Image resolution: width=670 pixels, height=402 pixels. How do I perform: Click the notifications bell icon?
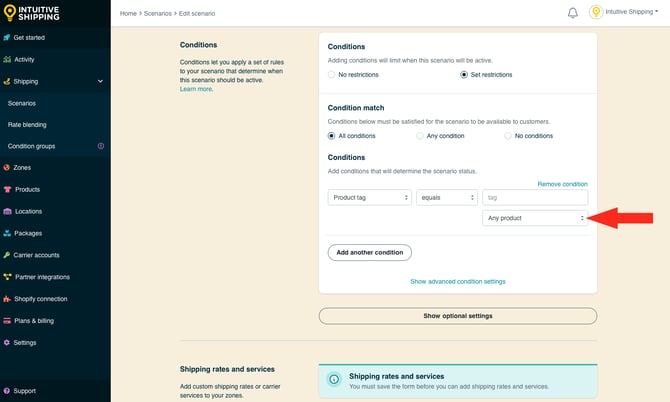click(x=572, y=13)
